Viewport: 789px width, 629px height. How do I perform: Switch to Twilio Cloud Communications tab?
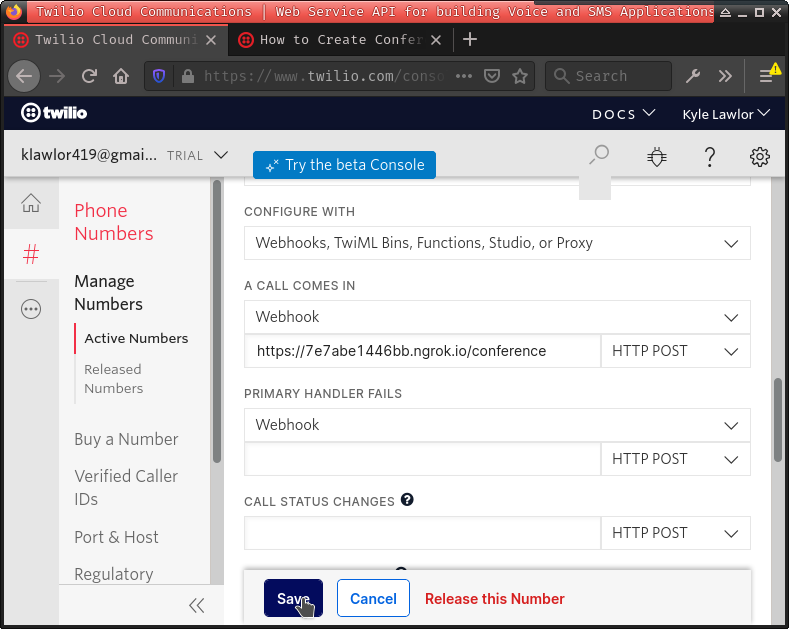116,40
